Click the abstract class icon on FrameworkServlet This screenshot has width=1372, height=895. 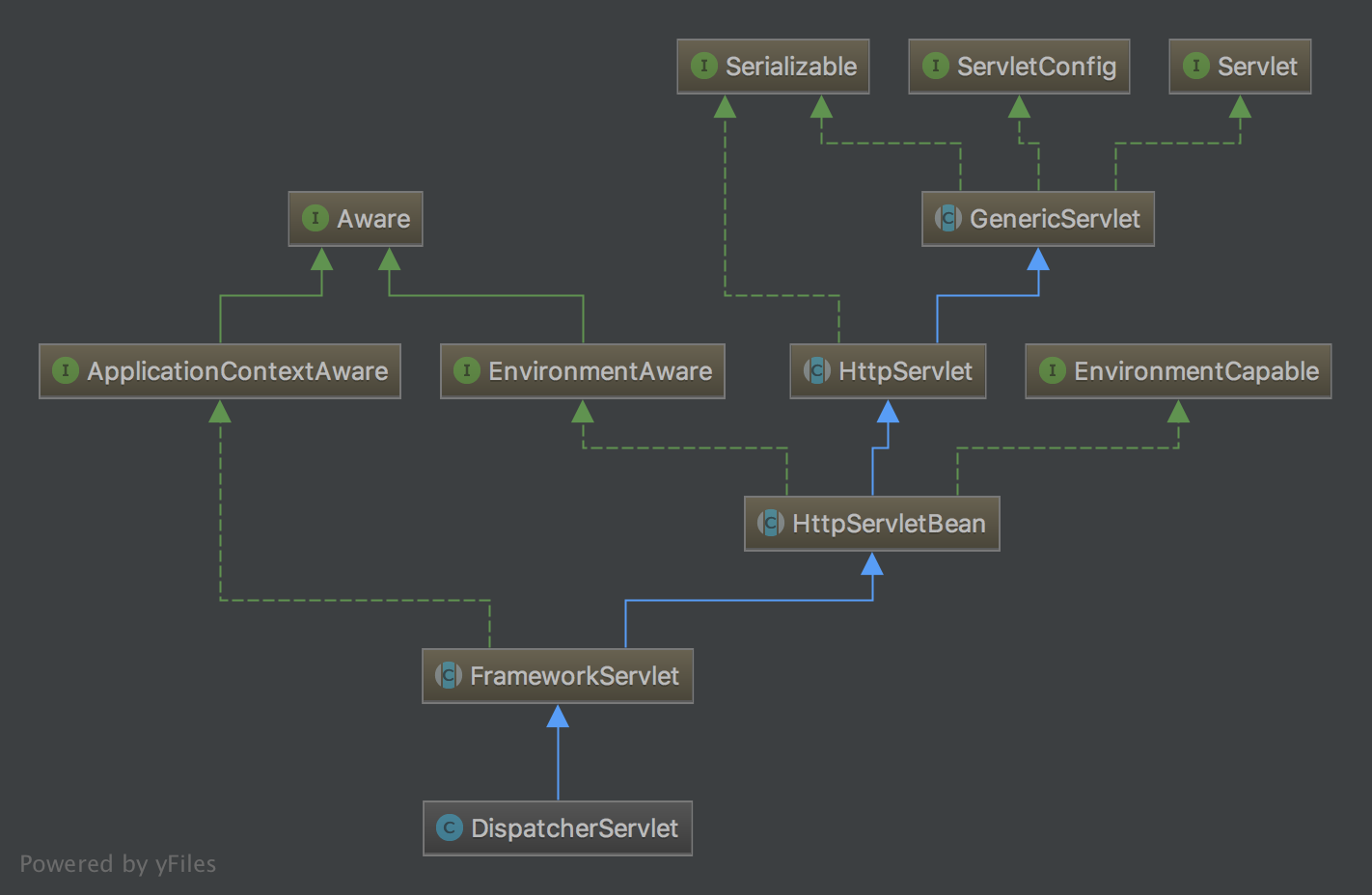[449, 675]
